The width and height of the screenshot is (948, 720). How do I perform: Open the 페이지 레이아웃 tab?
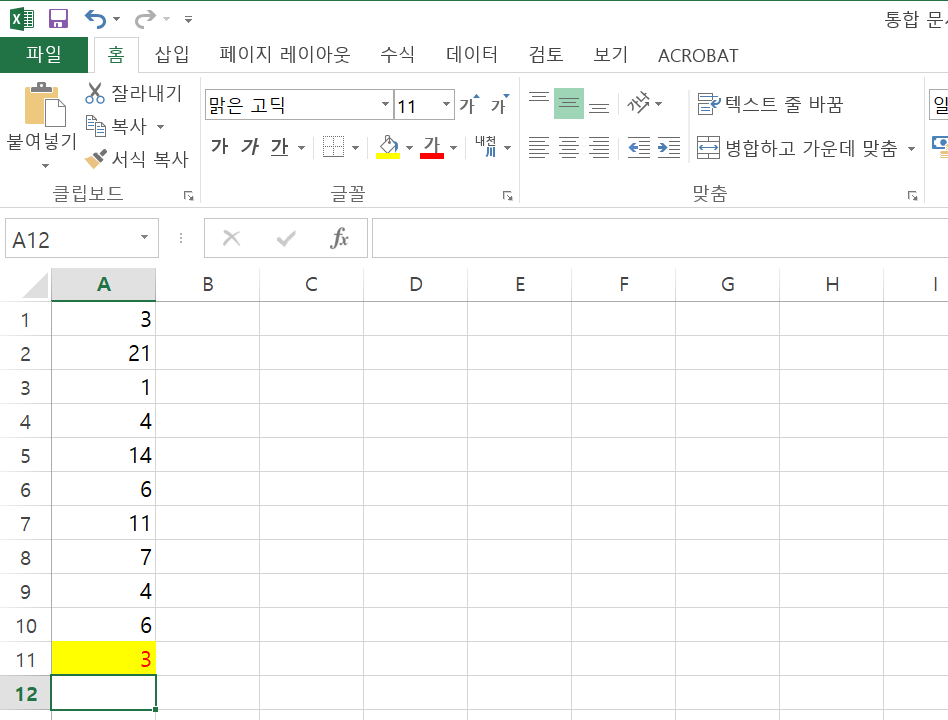point(284,55)
